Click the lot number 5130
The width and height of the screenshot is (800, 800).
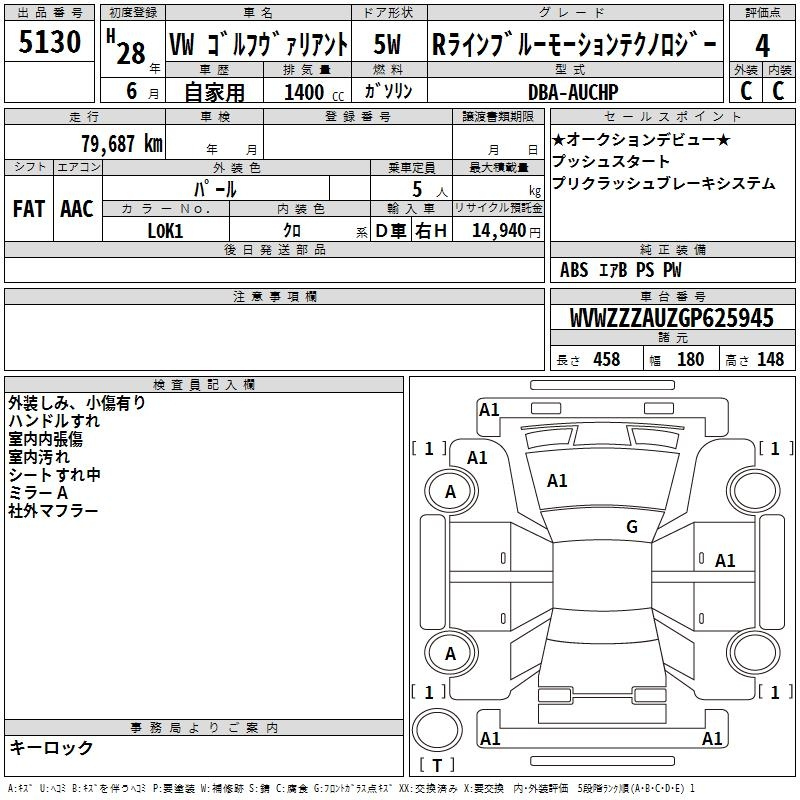pos(49,41)
